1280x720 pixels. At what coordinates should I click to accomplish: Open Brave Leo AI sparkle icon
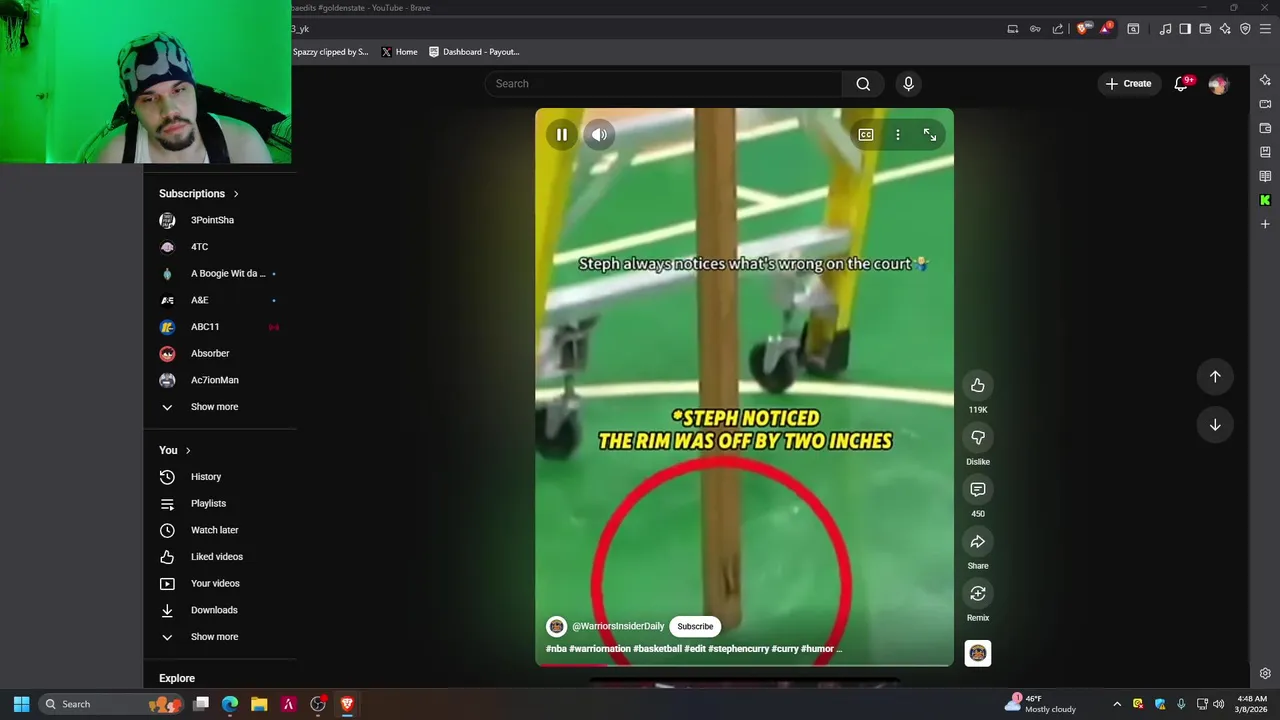1225,29
